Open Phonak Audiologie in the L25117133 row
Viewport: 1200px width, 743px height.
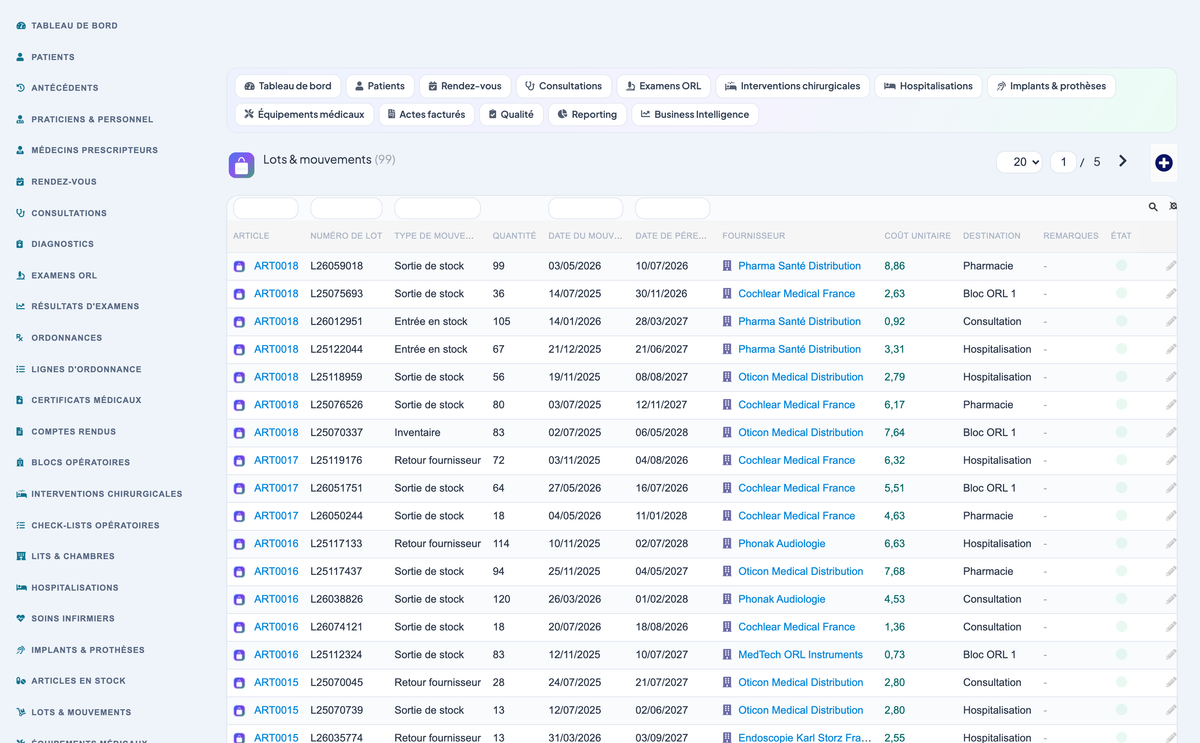781,544
